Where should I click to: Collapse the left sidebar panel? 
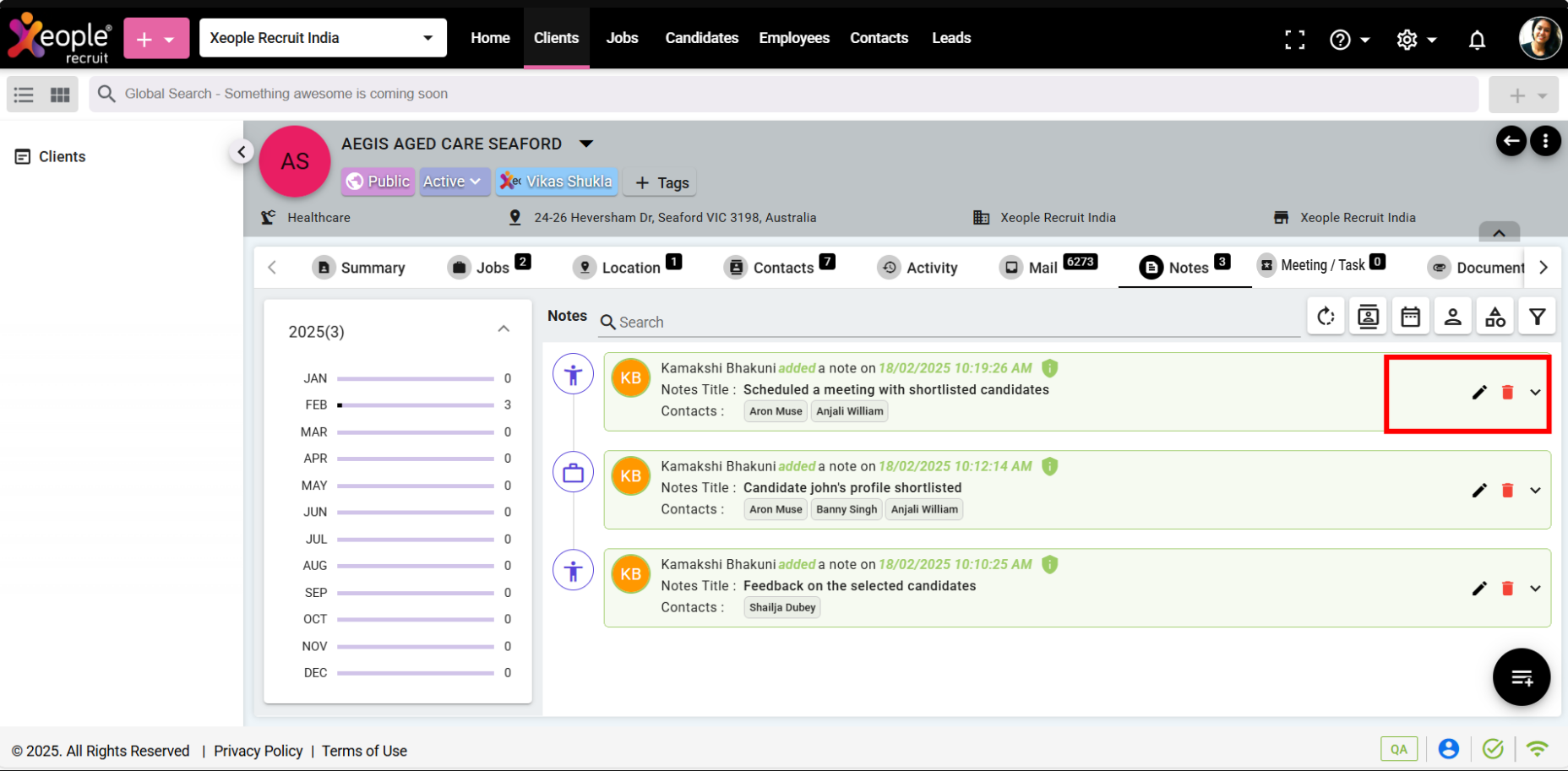(x=242, y=152)
